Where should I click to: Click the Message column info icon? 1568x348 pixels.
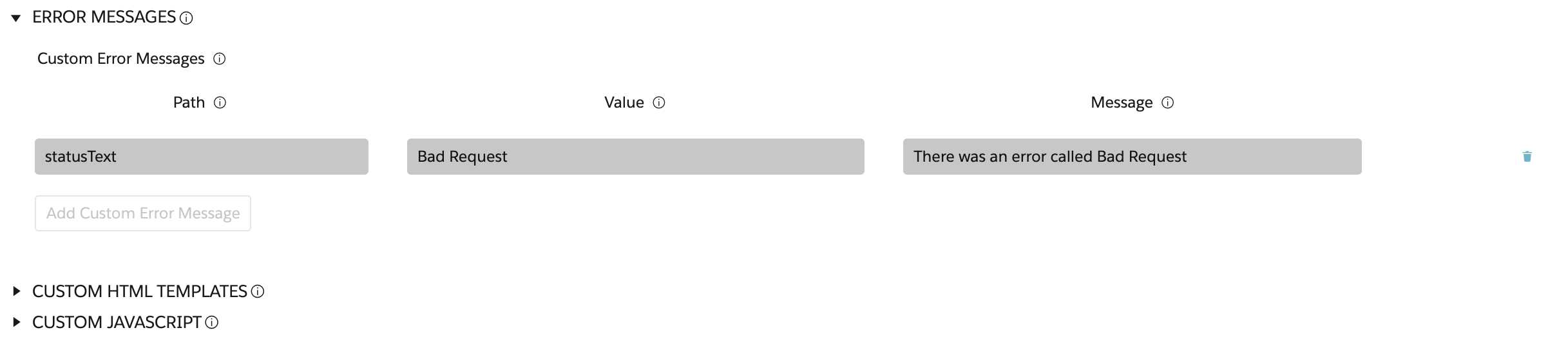1168,103
